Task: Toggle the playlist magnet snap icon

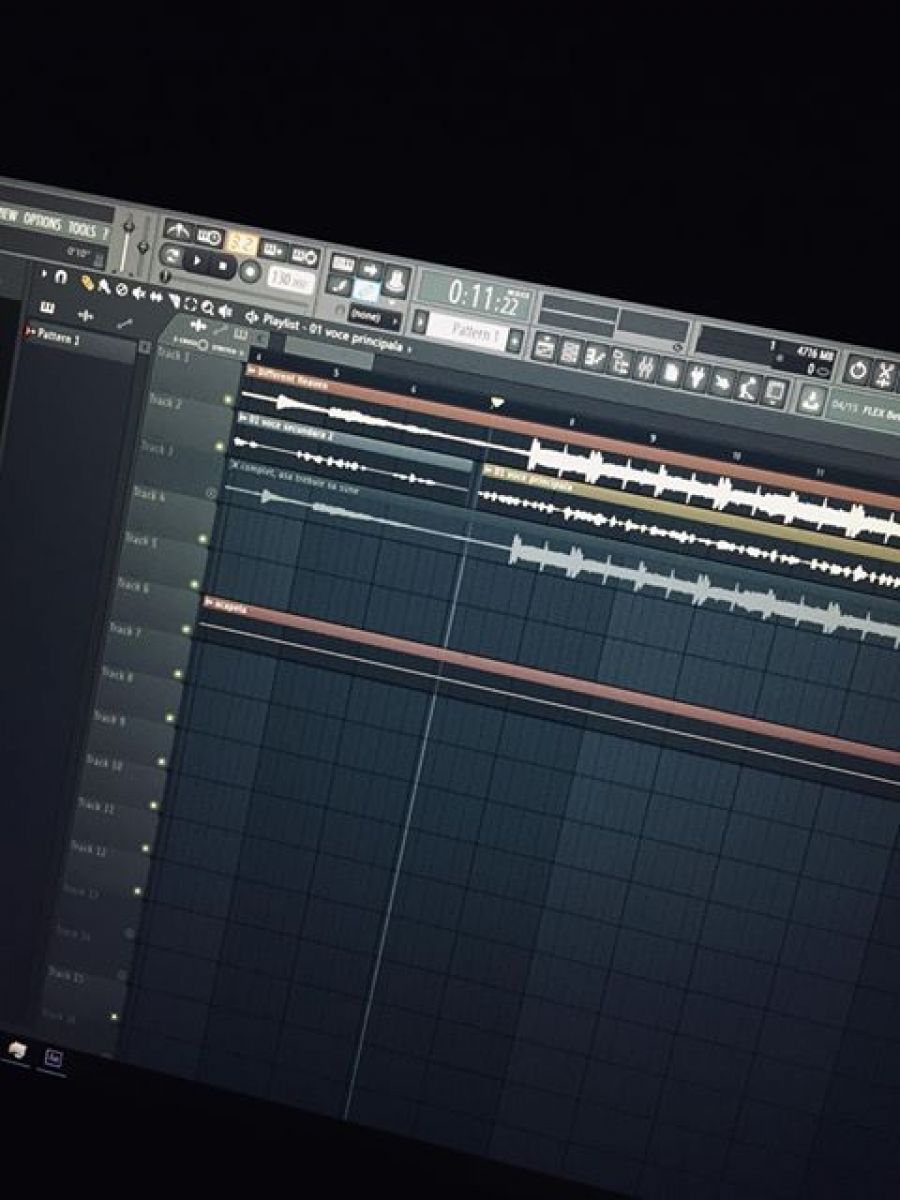Action: coord(60,277)
